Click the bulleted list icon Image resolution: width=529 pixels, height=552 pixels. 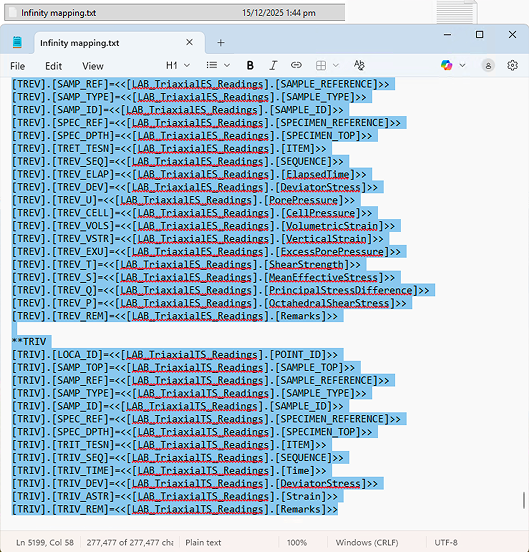pyautogui.click(x=212, y=65)
